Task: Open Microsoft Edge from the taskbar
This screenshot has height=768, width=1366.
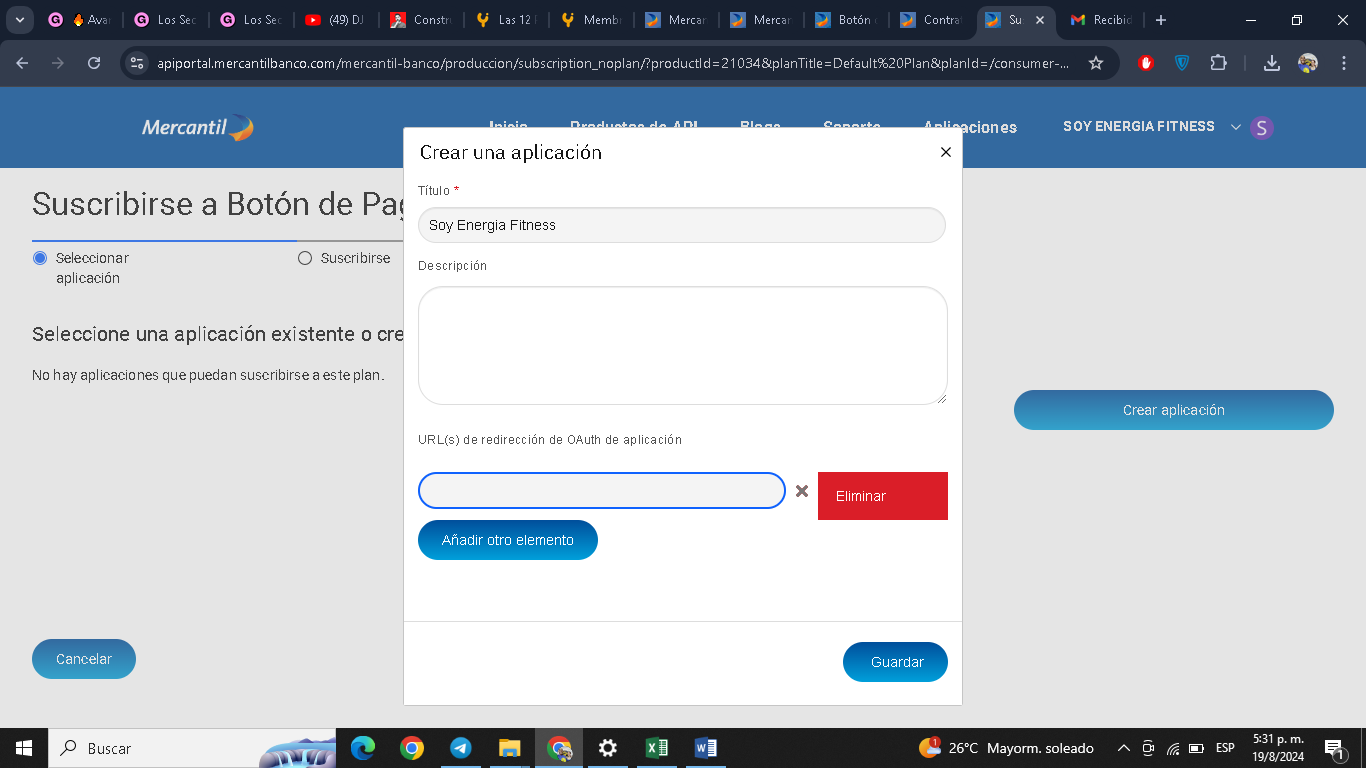Action: (362, 748)
